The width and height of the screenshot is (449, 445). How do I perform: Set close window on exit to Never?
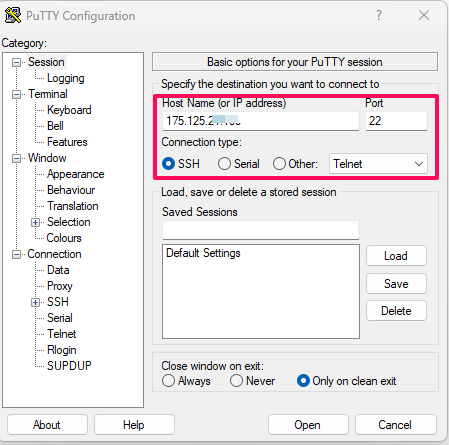(x=236, y=381)
